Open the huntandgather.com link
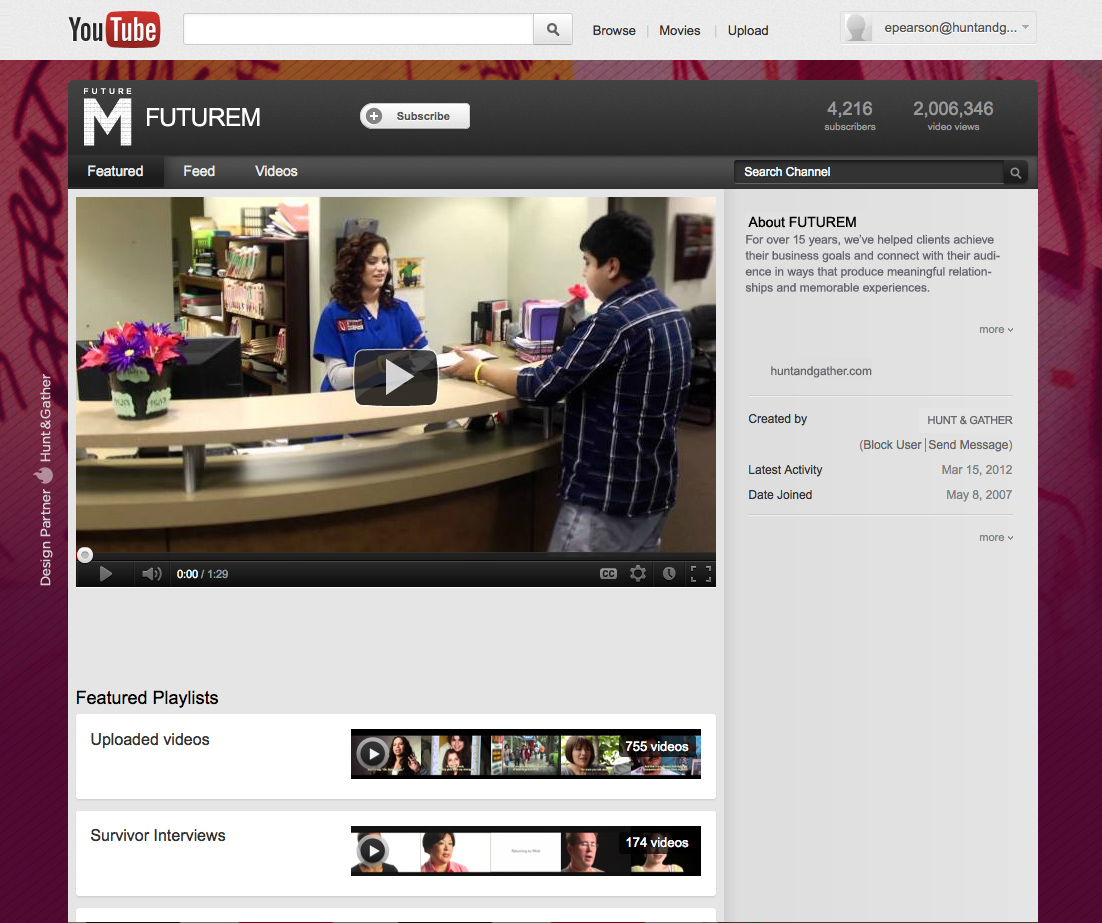1102x923 pixels. pyautogui.click(x=821, y=371)
